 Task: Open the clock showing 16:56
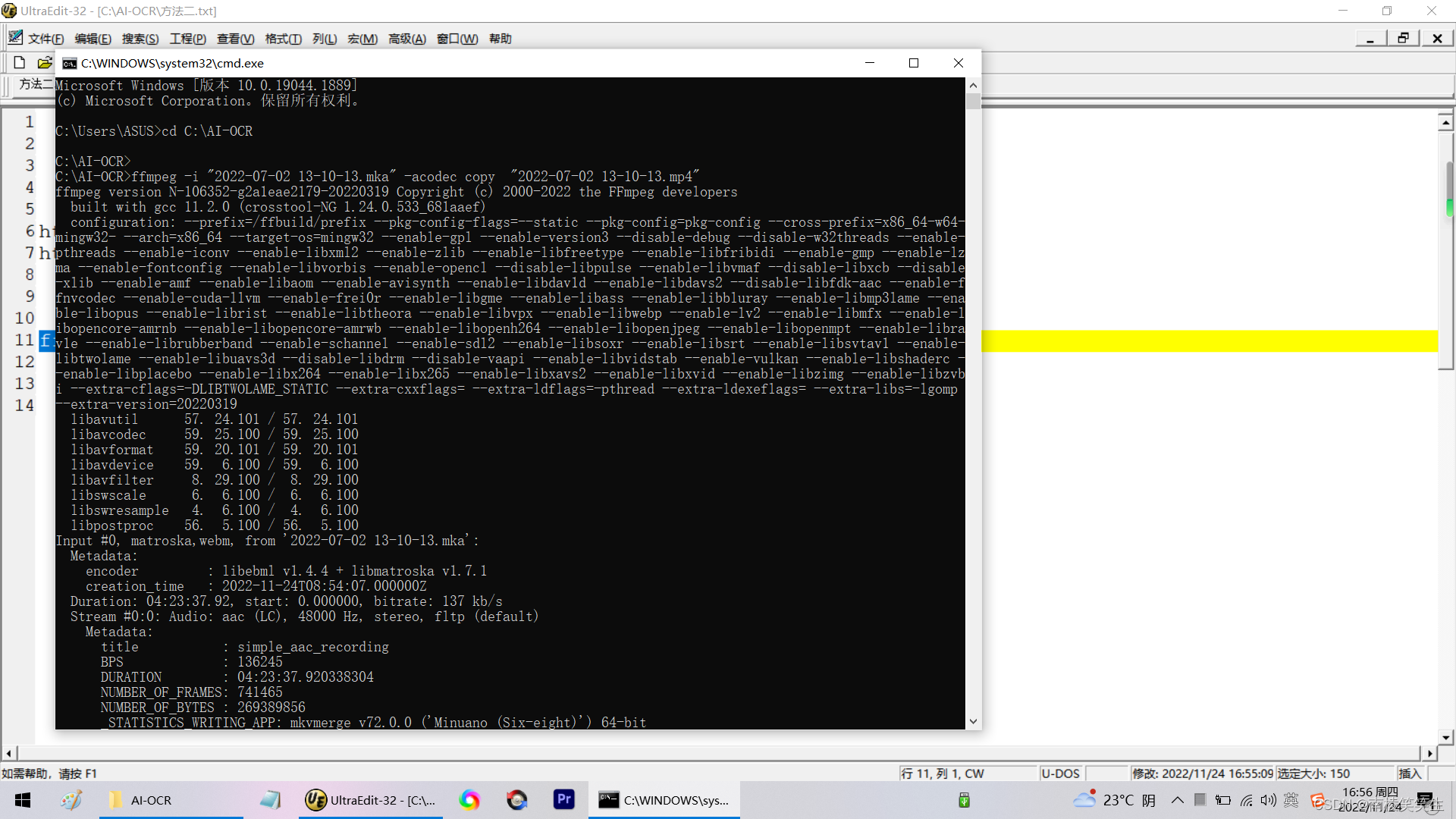pyautogui.click(x=1370, y=799)
